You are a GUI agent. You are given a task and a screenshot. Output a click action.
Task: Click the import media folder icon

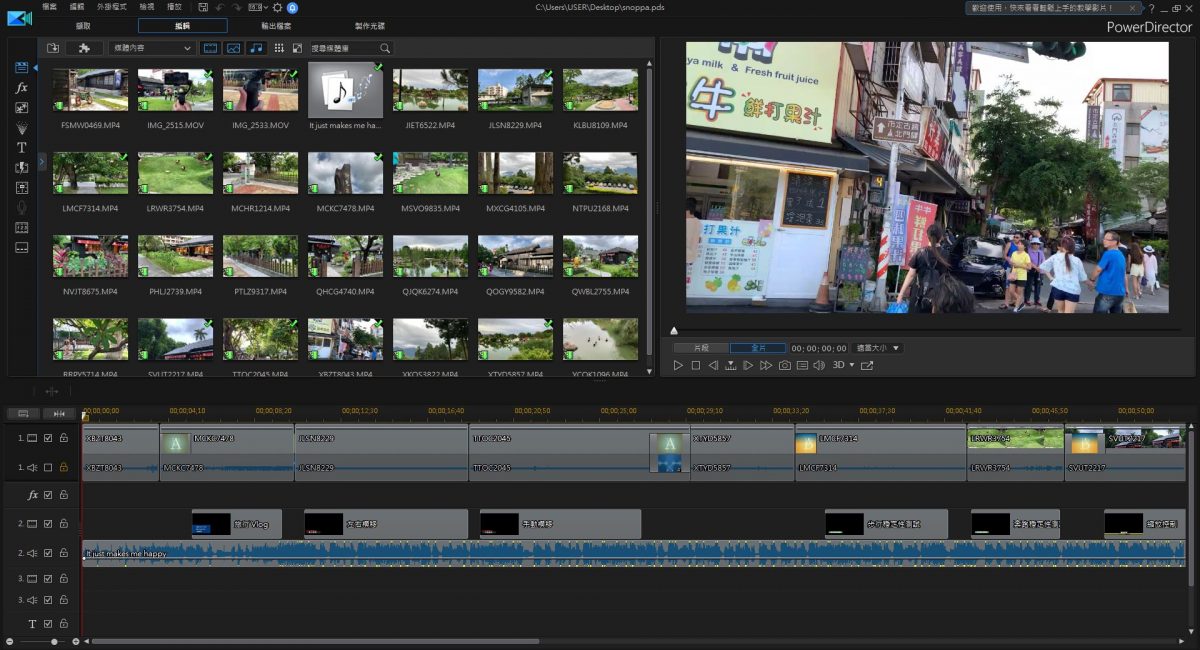[53, 48]
